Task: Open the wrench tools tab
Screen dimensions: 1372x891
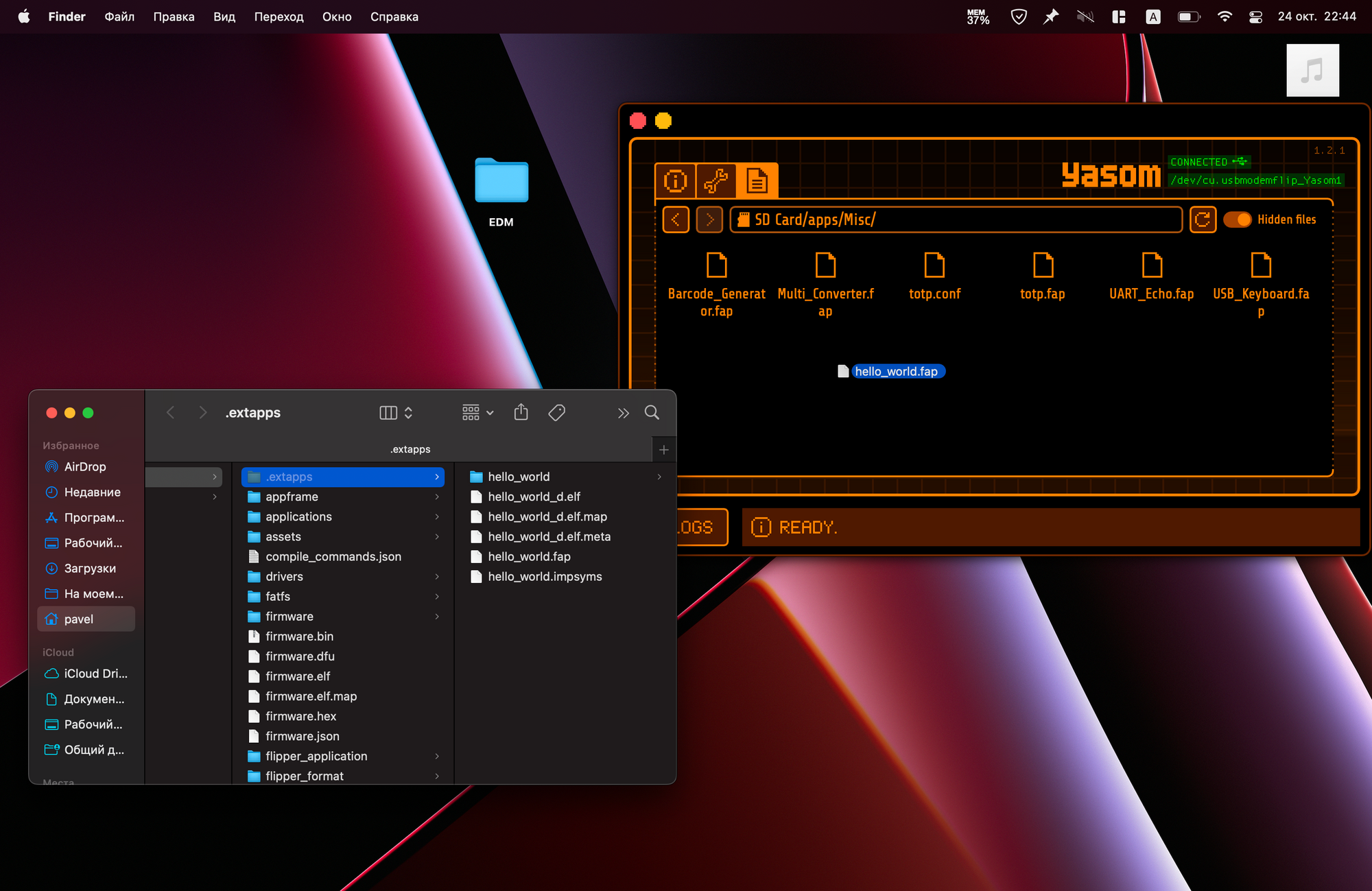Action: click(x=715, y=181)
